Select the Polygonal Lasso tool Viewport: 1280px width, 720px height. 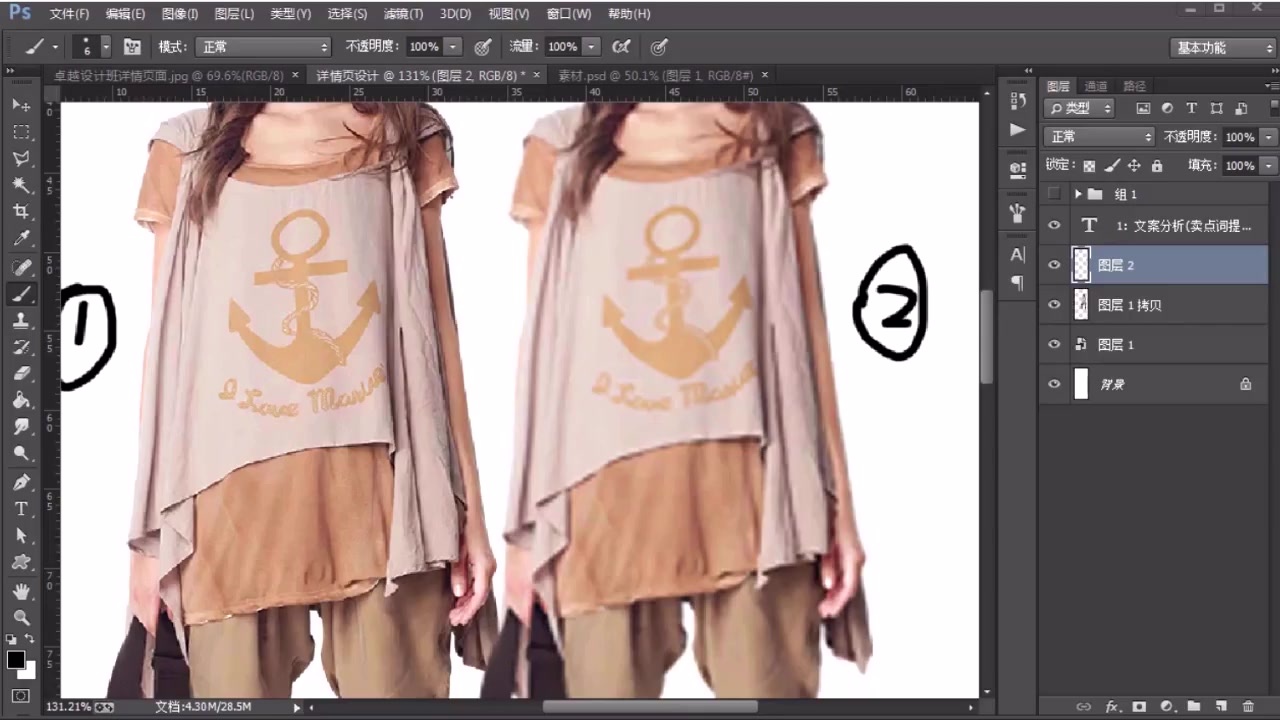[x=21, y=159]
